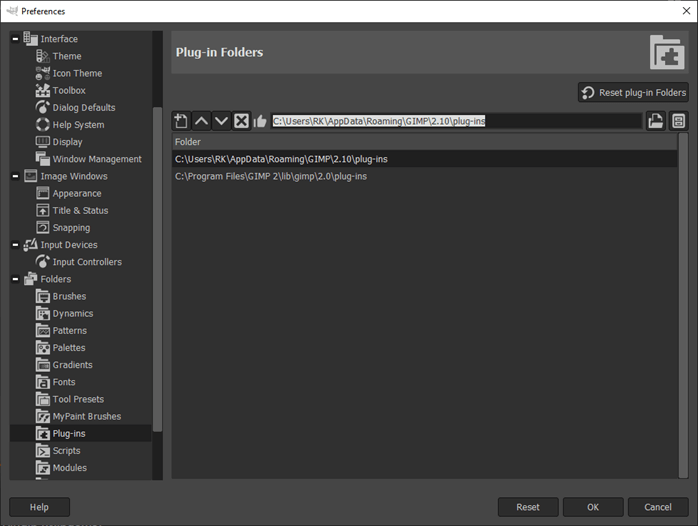Screen dimensions: 698x526
Task: Confirm preferences with OK button
Action: point(593,507)
